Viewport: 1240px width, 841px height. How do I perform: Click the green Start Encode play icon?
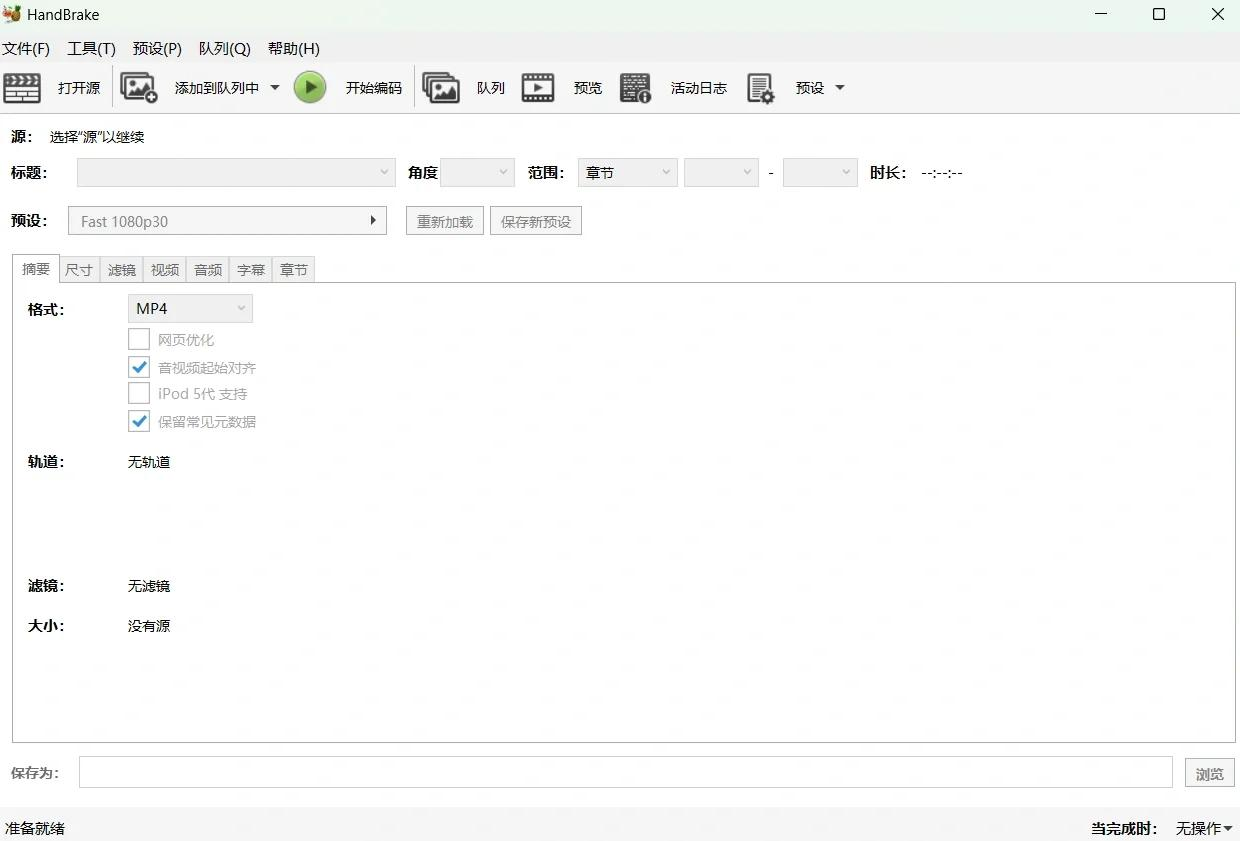tap(310, 88)
